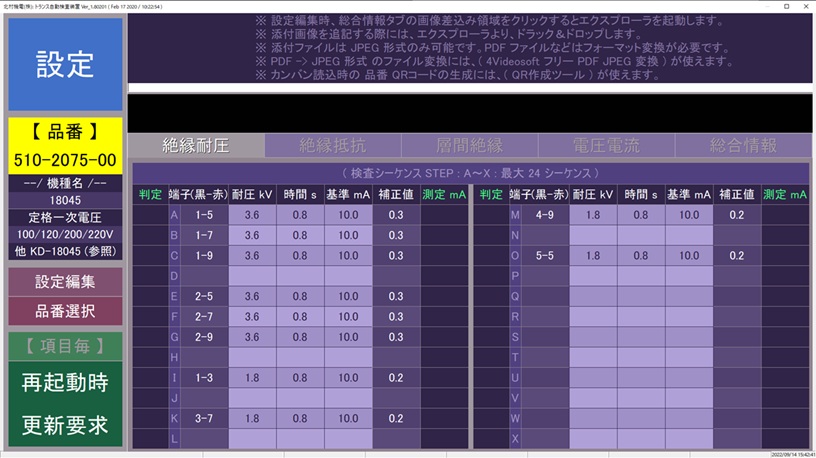Toggle the 【項目毎】 option
This screenshot has width=816, height=458.
point(65,345)
